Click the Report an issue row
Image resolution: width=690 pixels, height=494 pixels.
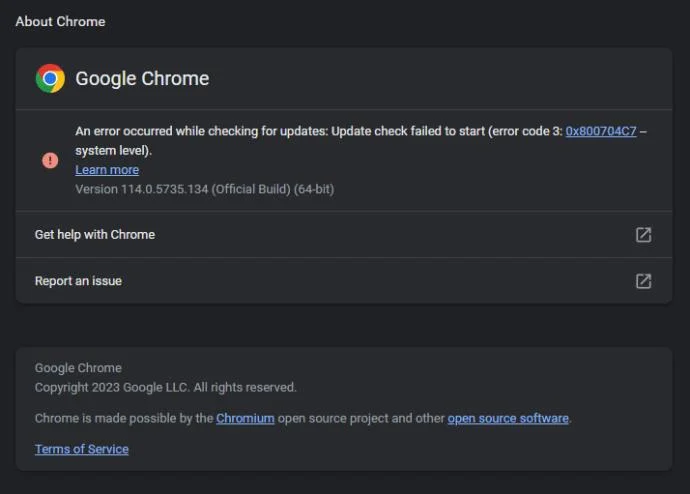(x=344, y=281)
